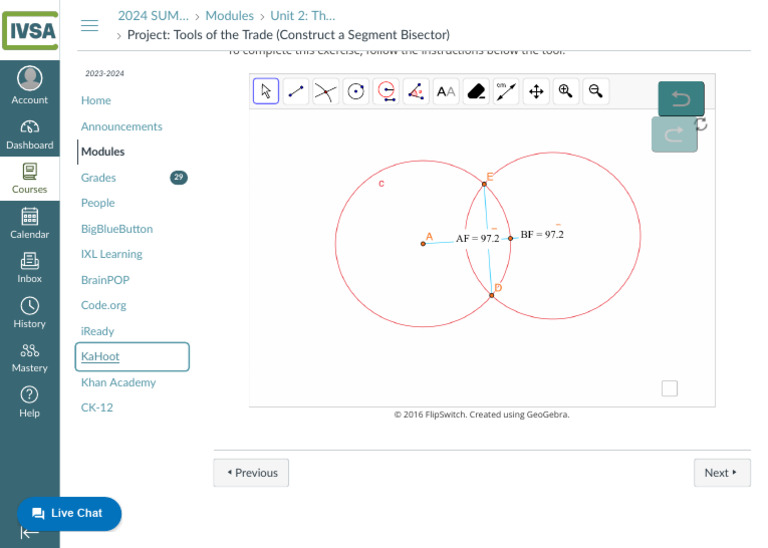Screen dimensions: 768x548
Task: Select the Segment tool
Action: point(296,91)
